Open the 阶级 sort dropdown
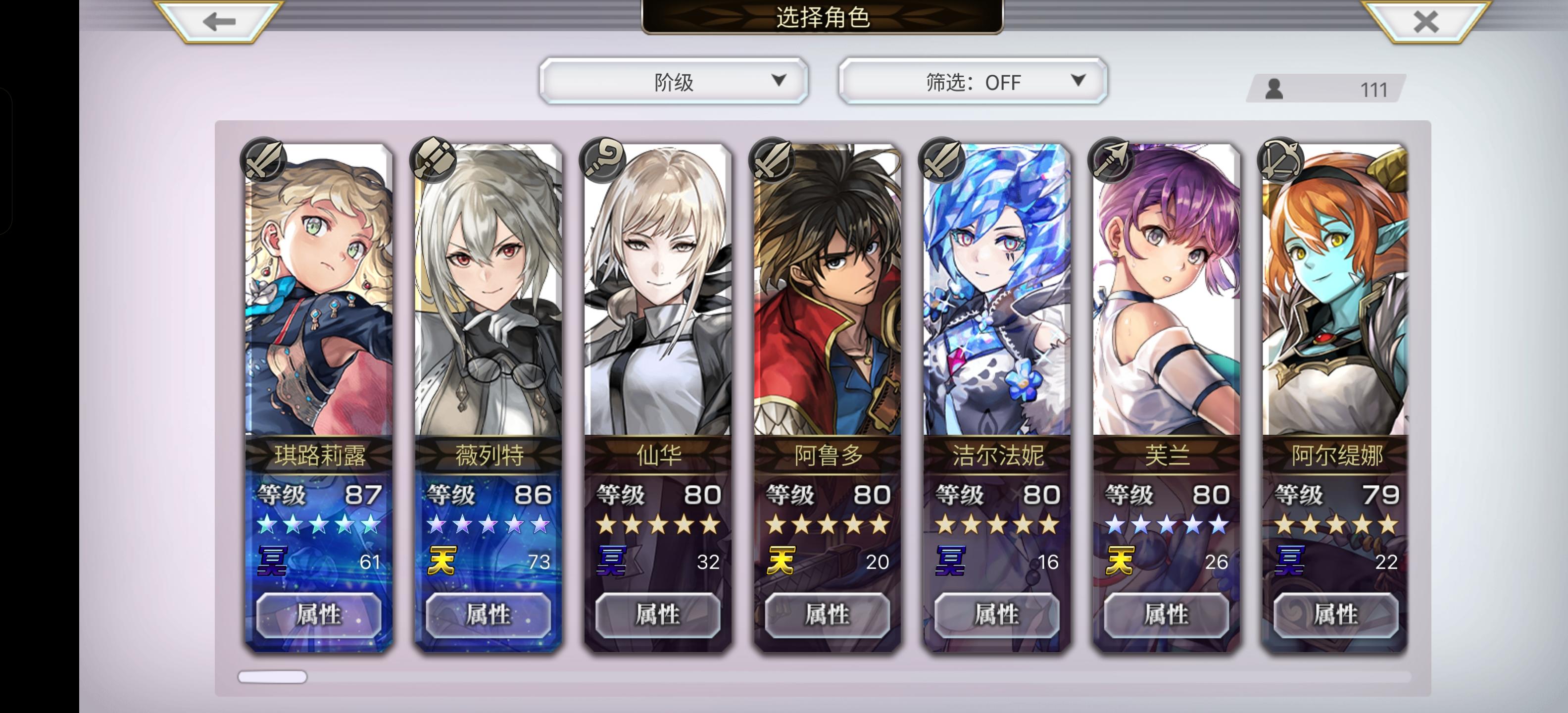The height and width of the screenshot is (713, 1568). [674, 81]
